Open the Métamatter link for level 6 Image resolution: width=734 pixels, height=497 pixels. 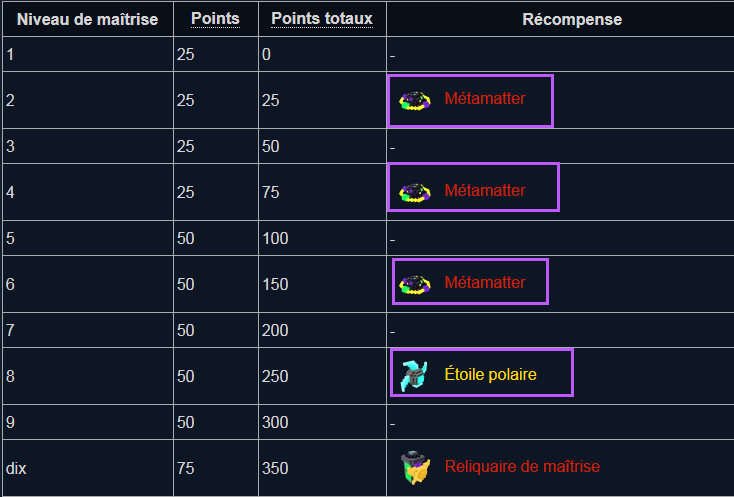(484, 282)
